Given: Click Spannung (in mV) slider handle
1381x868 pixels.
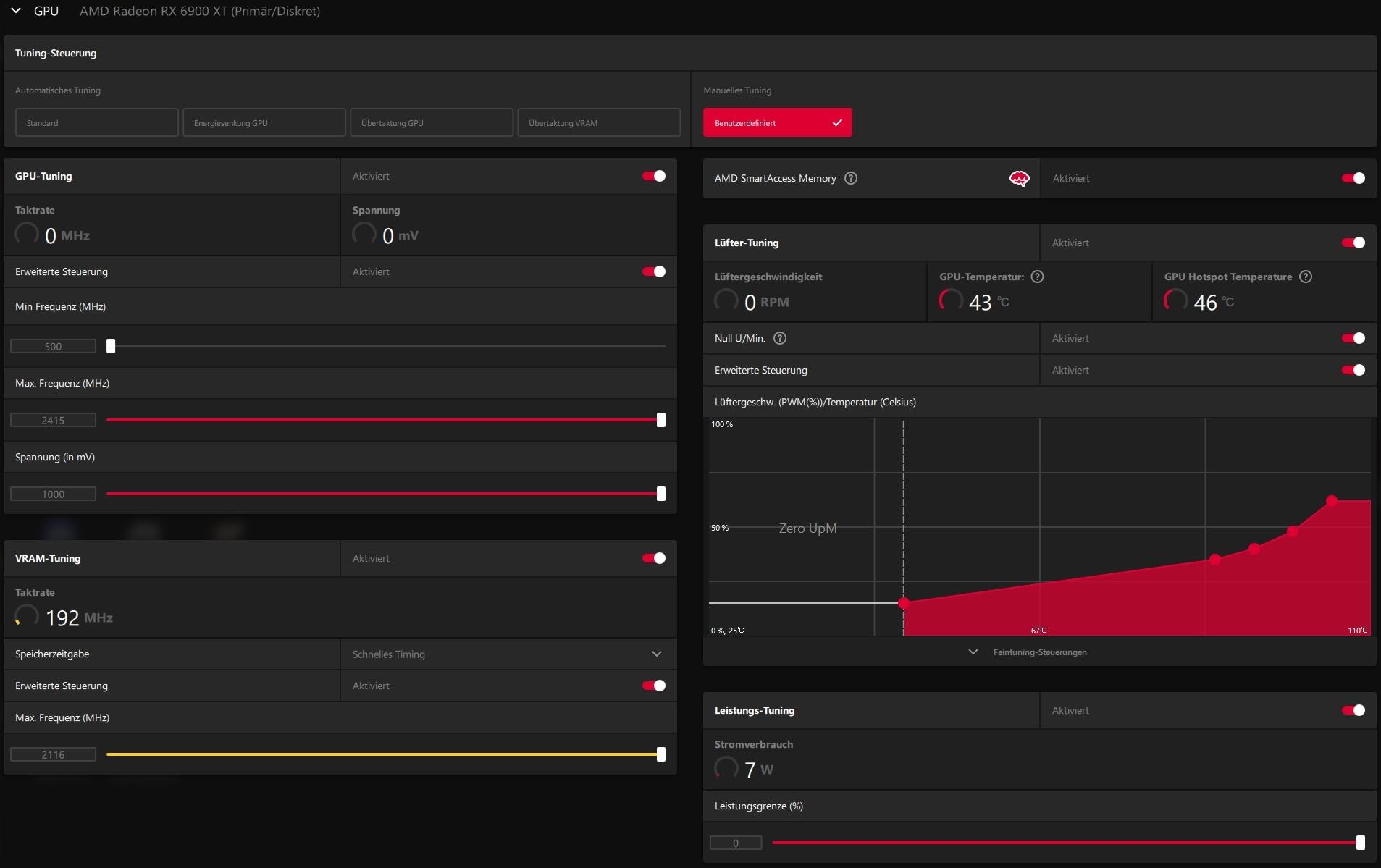Looking at the screenshot, I should 661,494.
